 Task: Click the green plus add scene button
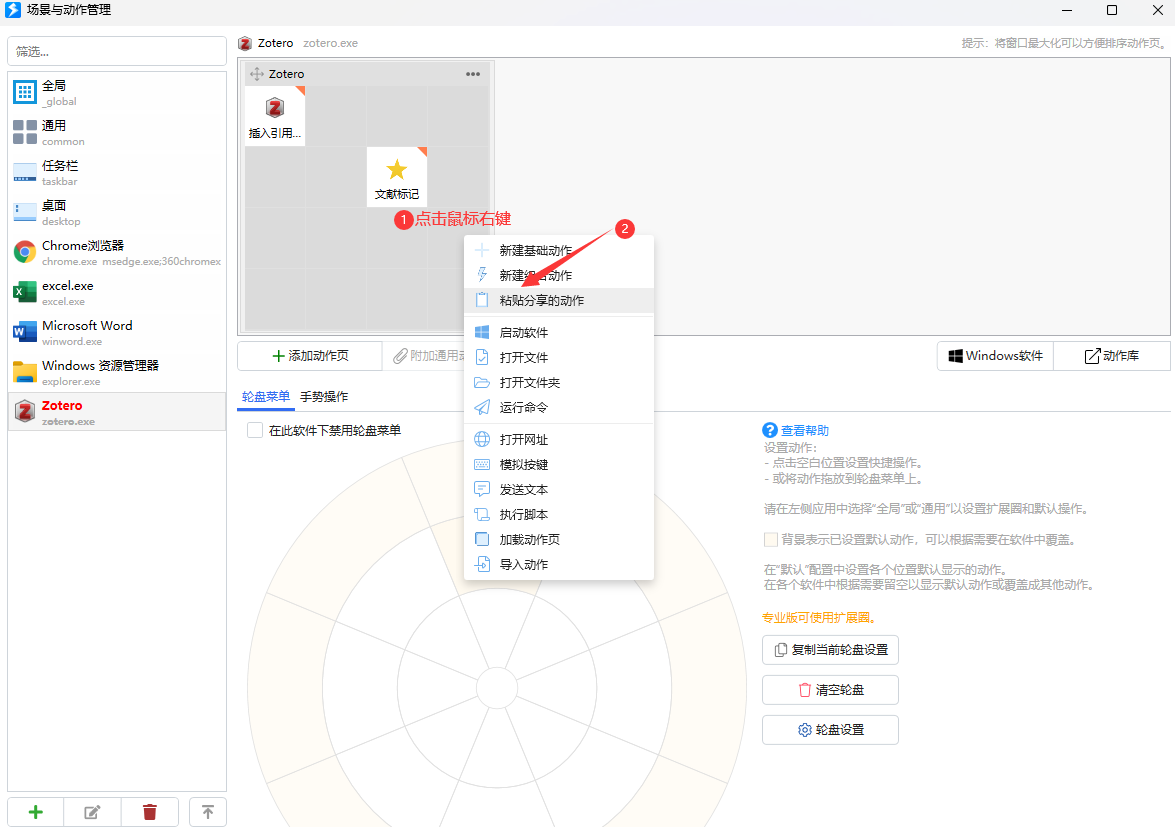click(35, 813)
